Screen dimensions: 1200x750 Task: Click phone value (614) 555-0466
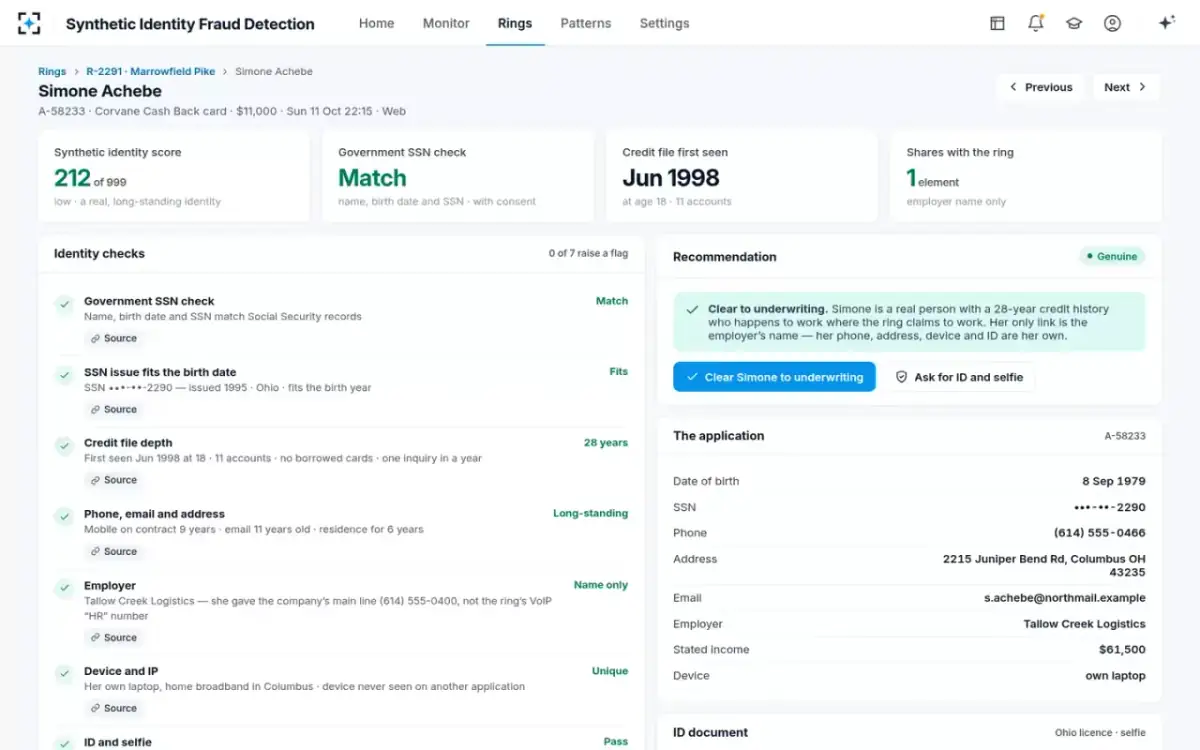[1100, 533]
